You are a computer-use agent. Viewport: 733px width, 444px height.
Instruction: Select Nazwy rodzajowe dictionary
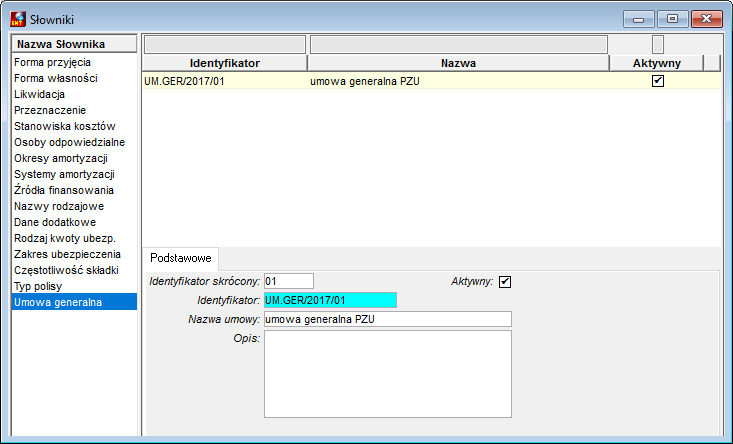click(59, 206)
